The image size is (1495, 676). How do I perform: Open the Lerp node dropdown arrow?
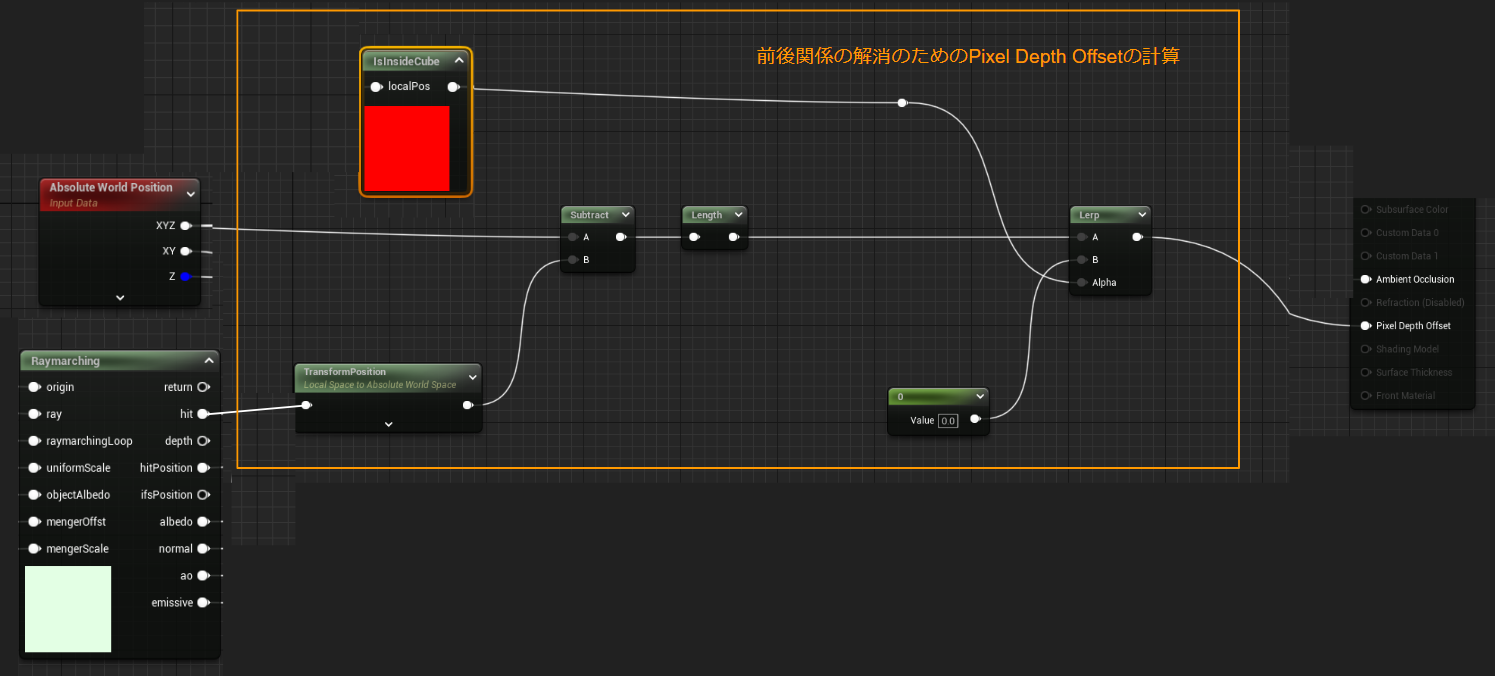click(x=1141, y=215)
